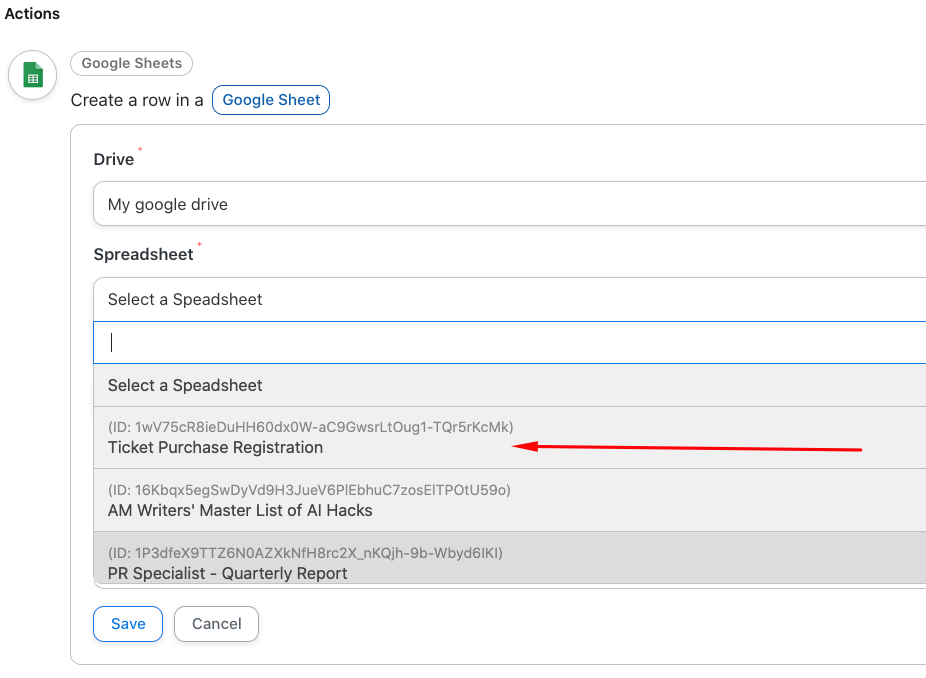Screen dimensions: 926x678
Task: Click the Actions section heading
Action: coord(32,14)
